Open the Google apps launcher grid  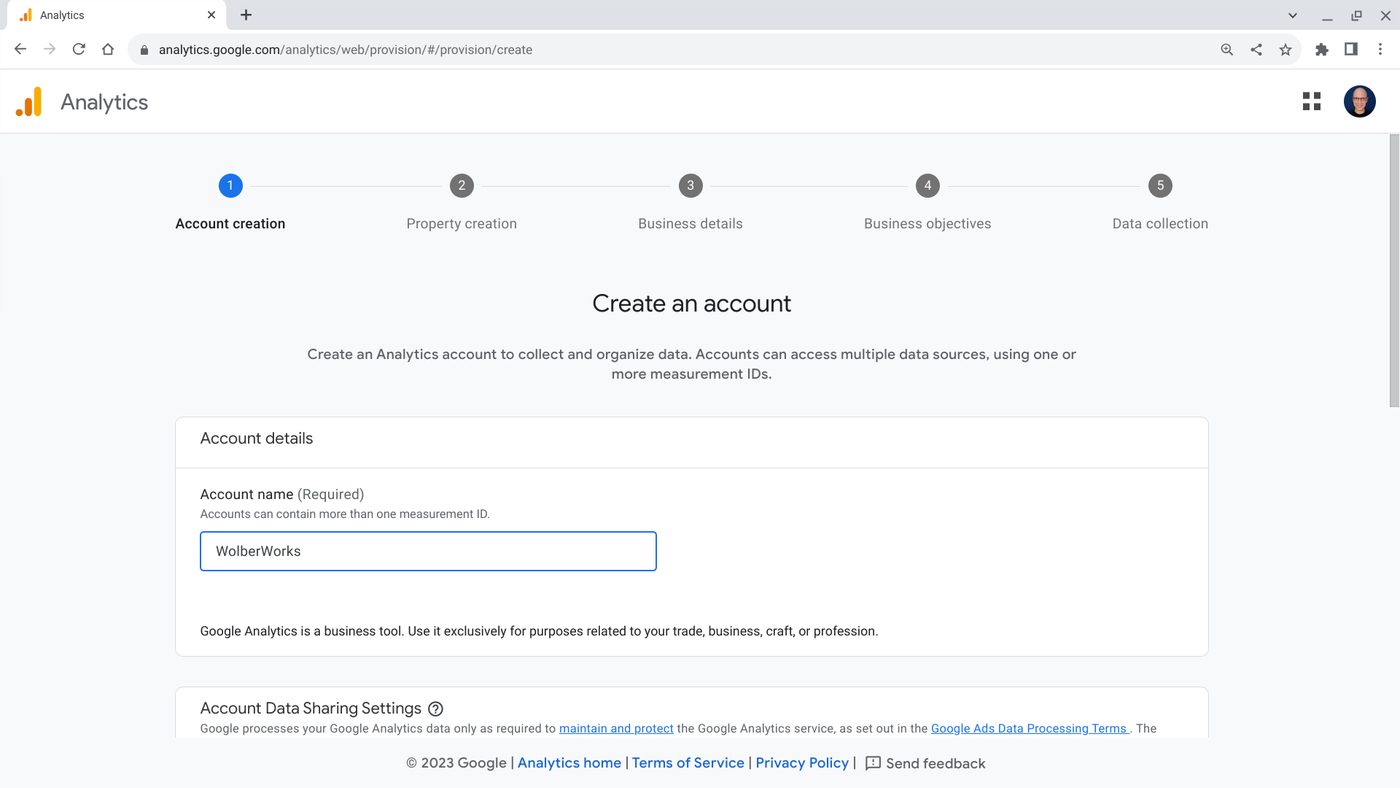[x=1311, y=101]
